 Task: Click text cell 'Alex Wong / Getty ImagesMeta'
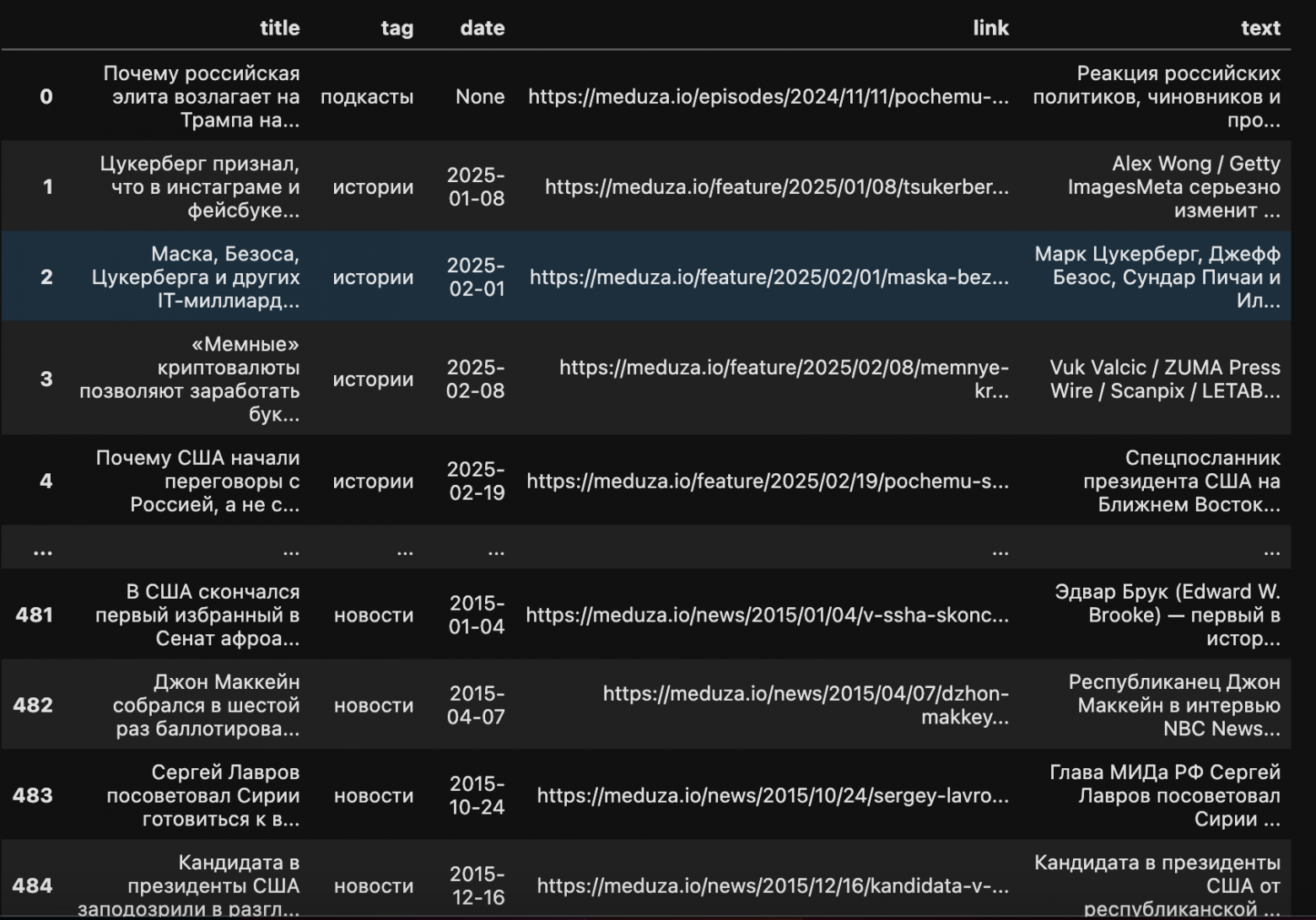(x=1174, y=186)
